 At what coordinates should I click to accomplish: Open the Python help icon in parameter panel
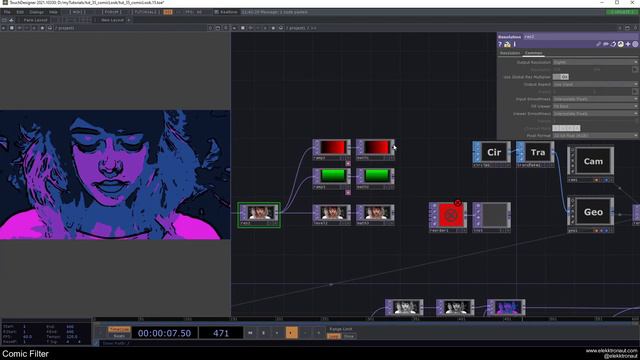coord(507,44)
